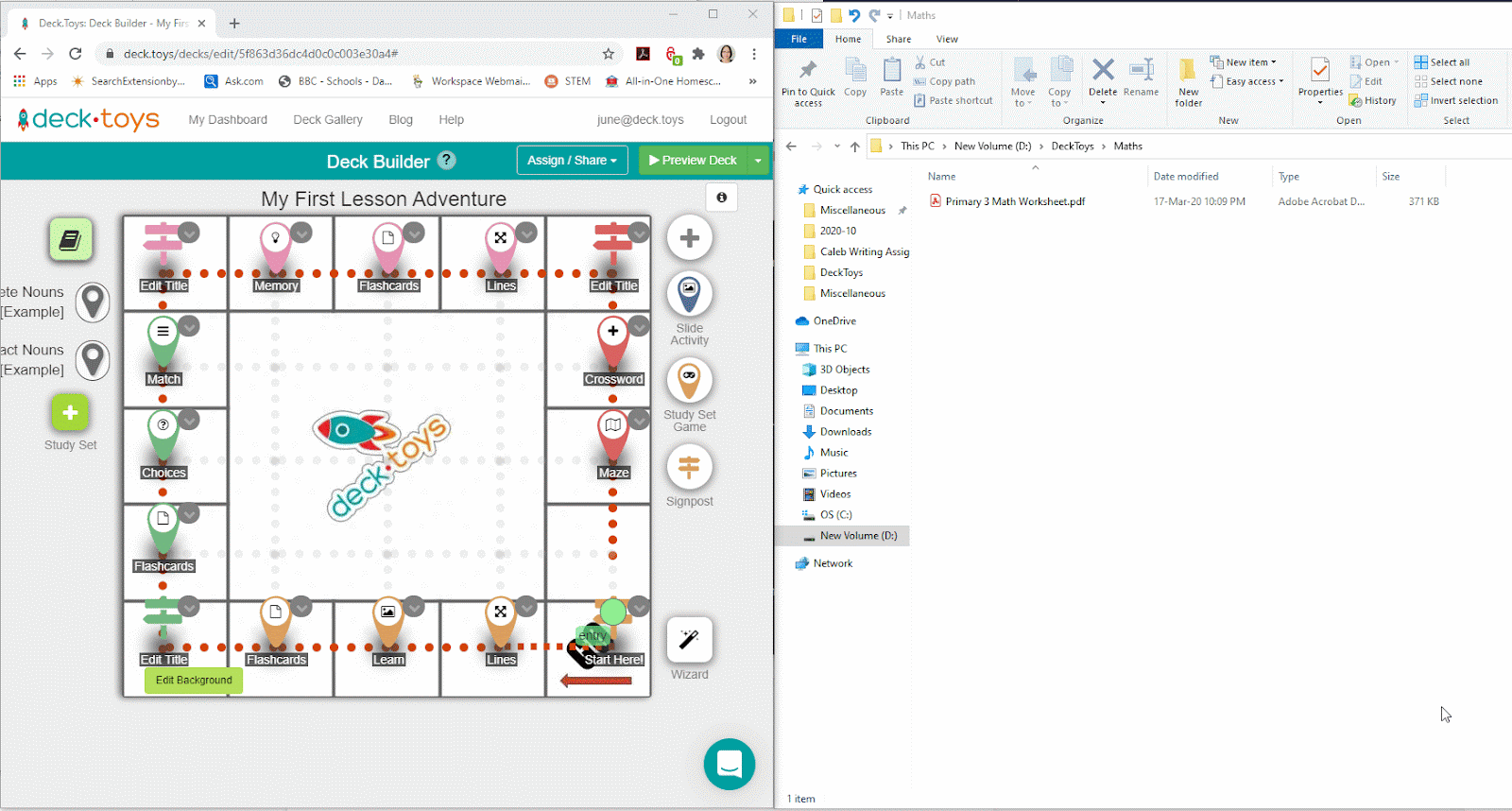Open the chat support bubble
Viewport: 1512px width, 811px height.
(x=729, y=764)
